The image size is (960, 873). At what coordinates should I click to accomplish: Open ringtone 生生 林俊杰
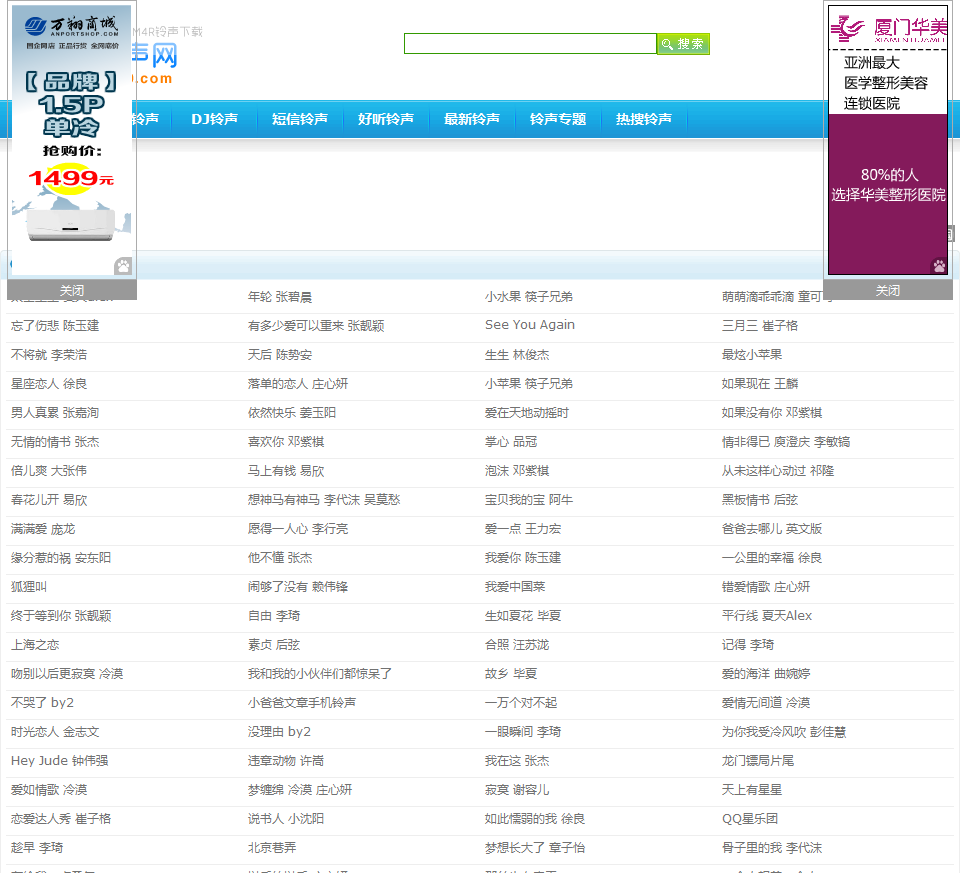coord(517,354)
